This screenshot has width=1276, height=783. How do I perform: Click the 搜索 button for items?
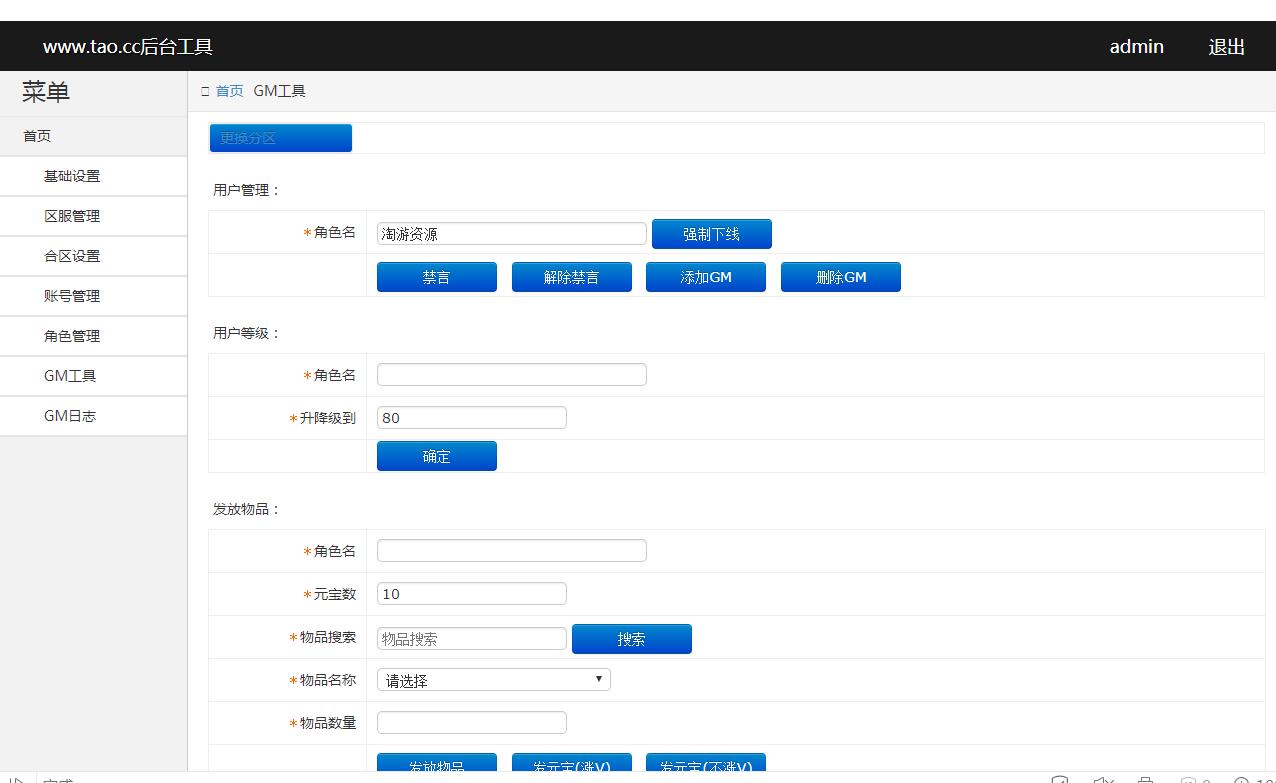pos(631,639)
